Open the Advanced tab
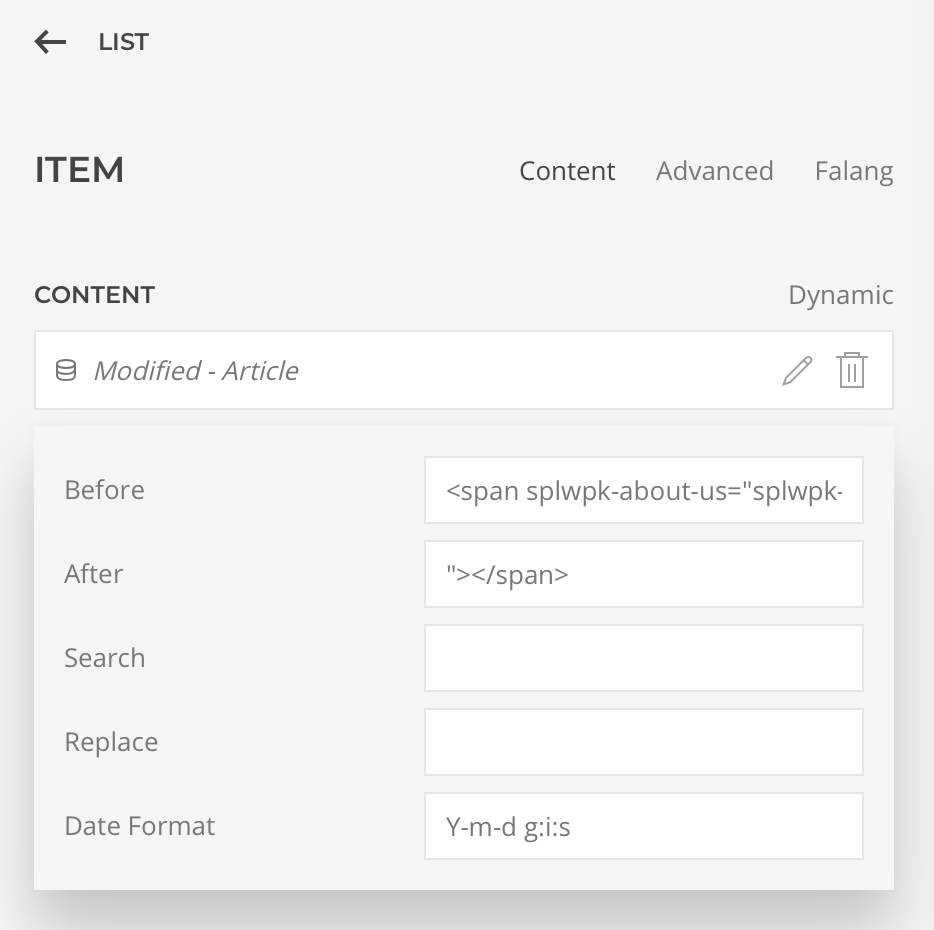 click(x=714, y=171)
